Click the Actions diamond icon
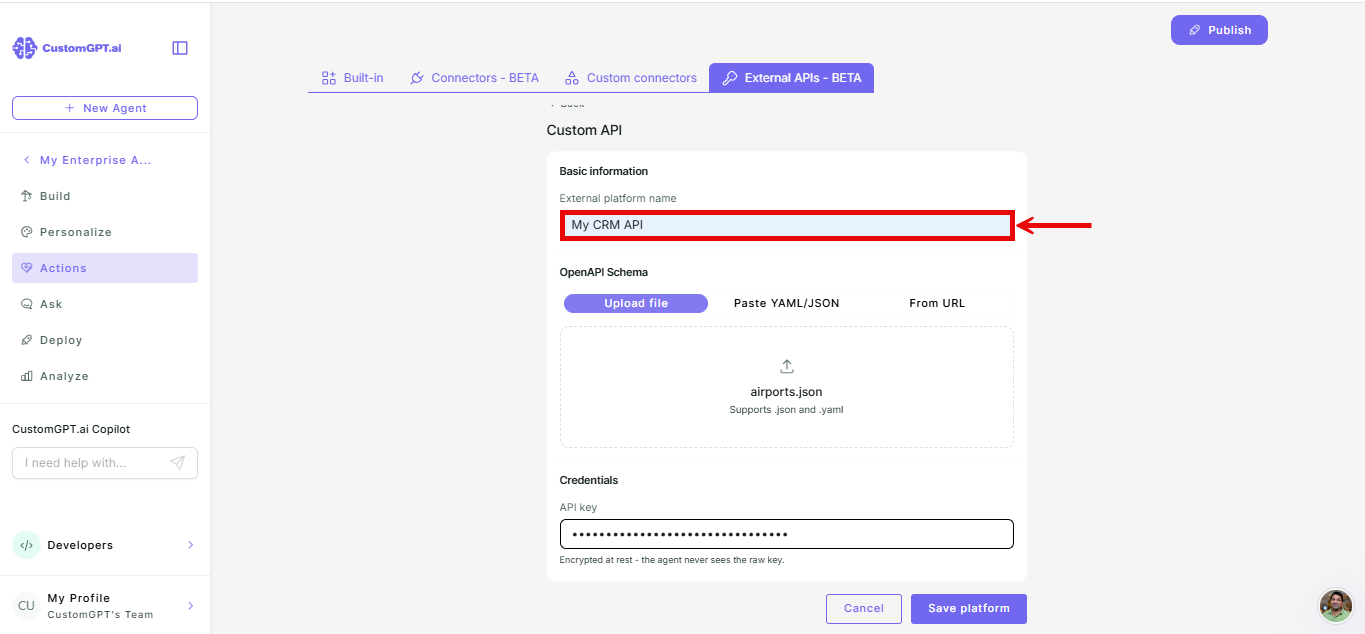This screenshot has width=1365, height=634. pyautogui.click(x=27, y=268)
